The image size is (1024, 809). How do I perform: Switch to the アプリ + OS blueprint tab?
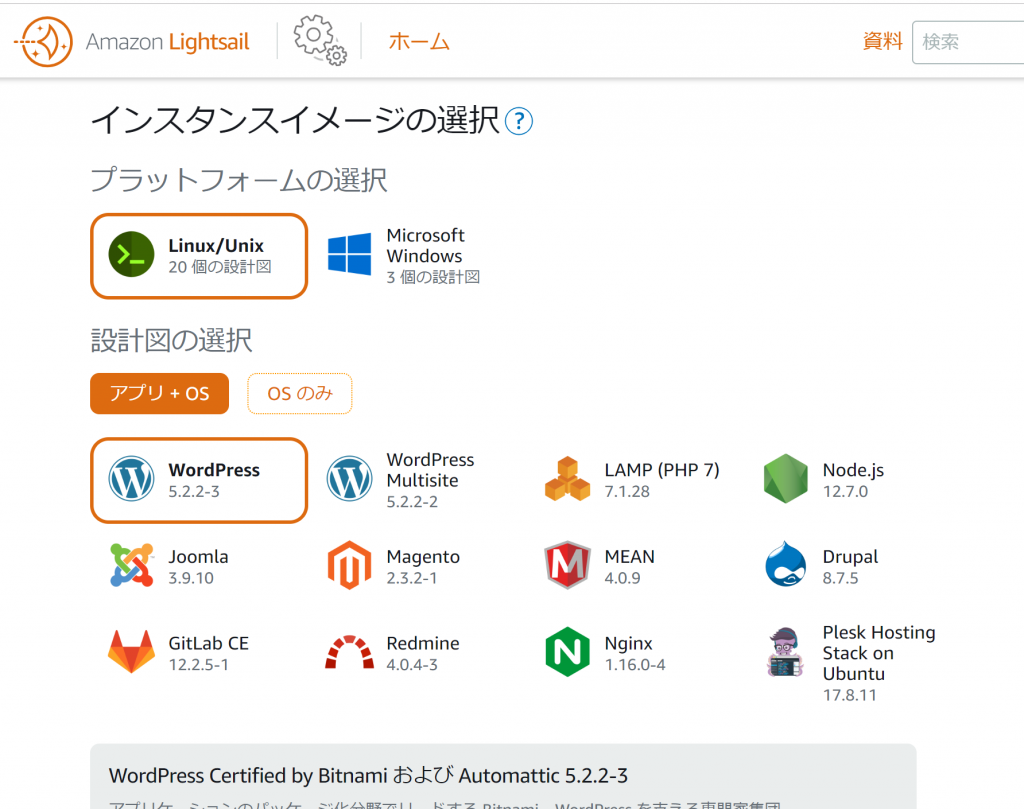coord(159,394)
